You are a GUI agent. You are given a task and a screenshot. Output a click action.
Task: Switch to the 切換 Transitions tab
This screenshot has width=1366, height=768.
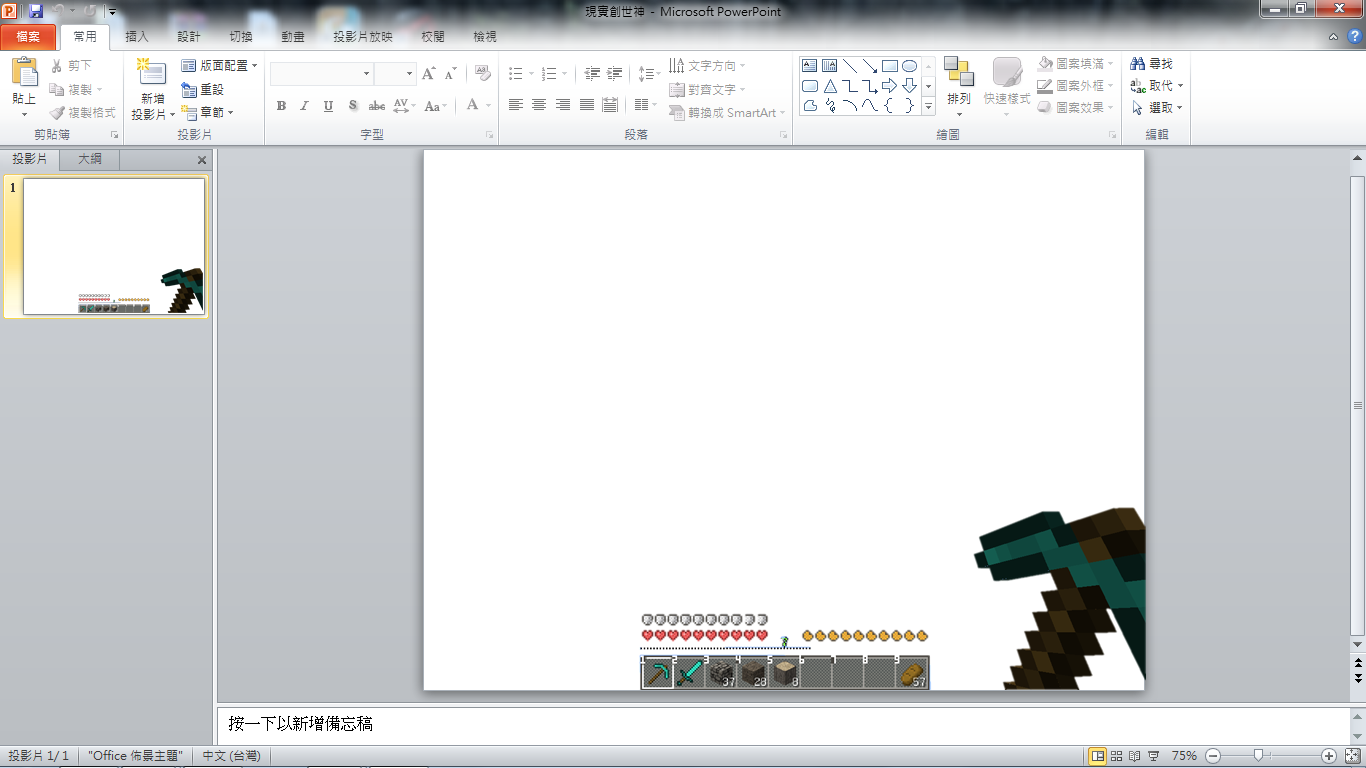point(241,37)
